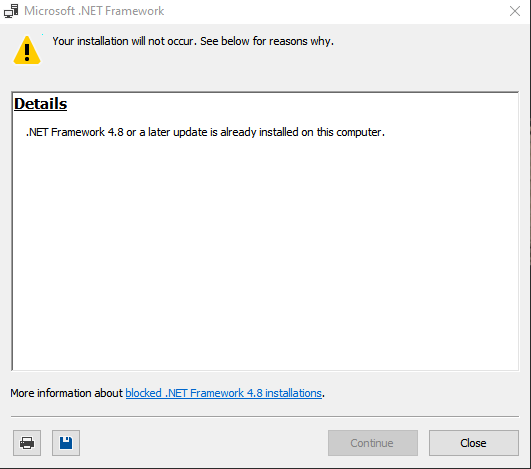Click the already installed message in Details

point(205,132)
